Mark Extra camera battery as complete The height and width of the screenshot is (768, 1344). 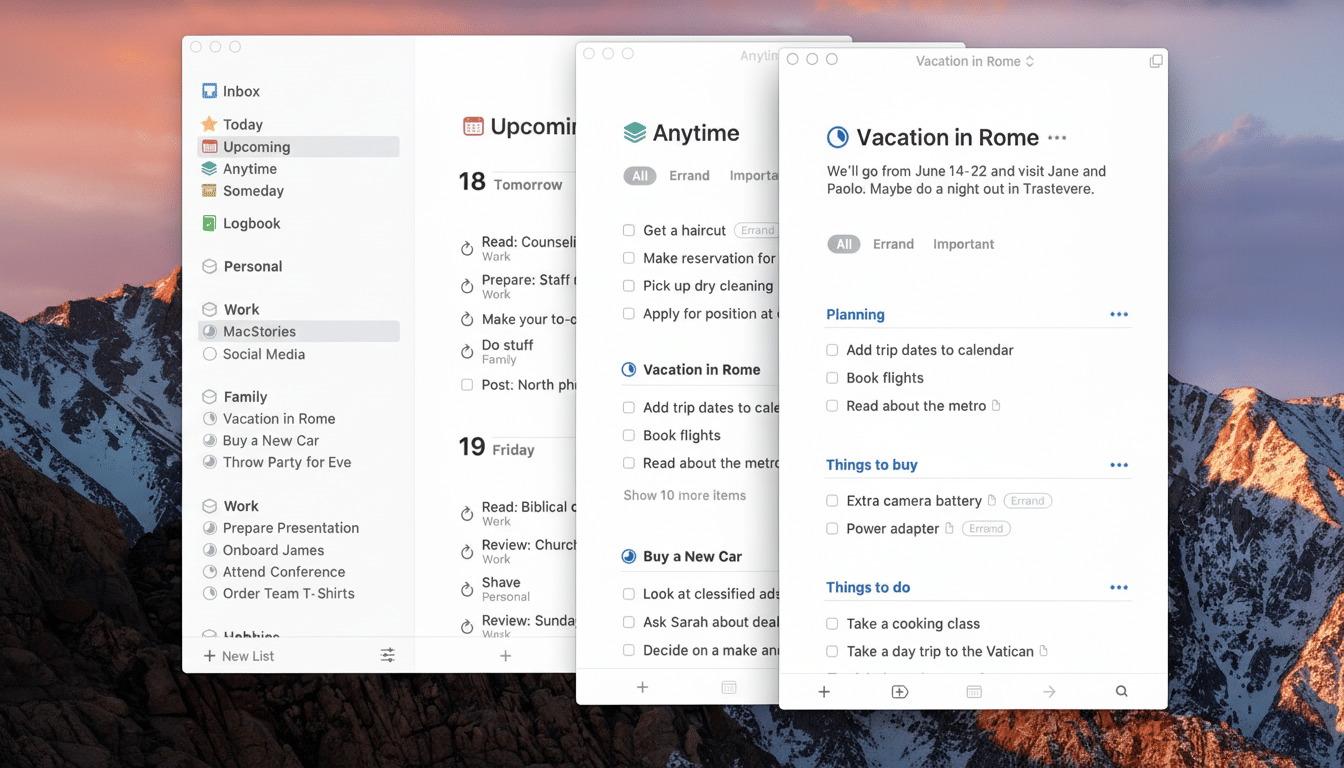(832, 500)
